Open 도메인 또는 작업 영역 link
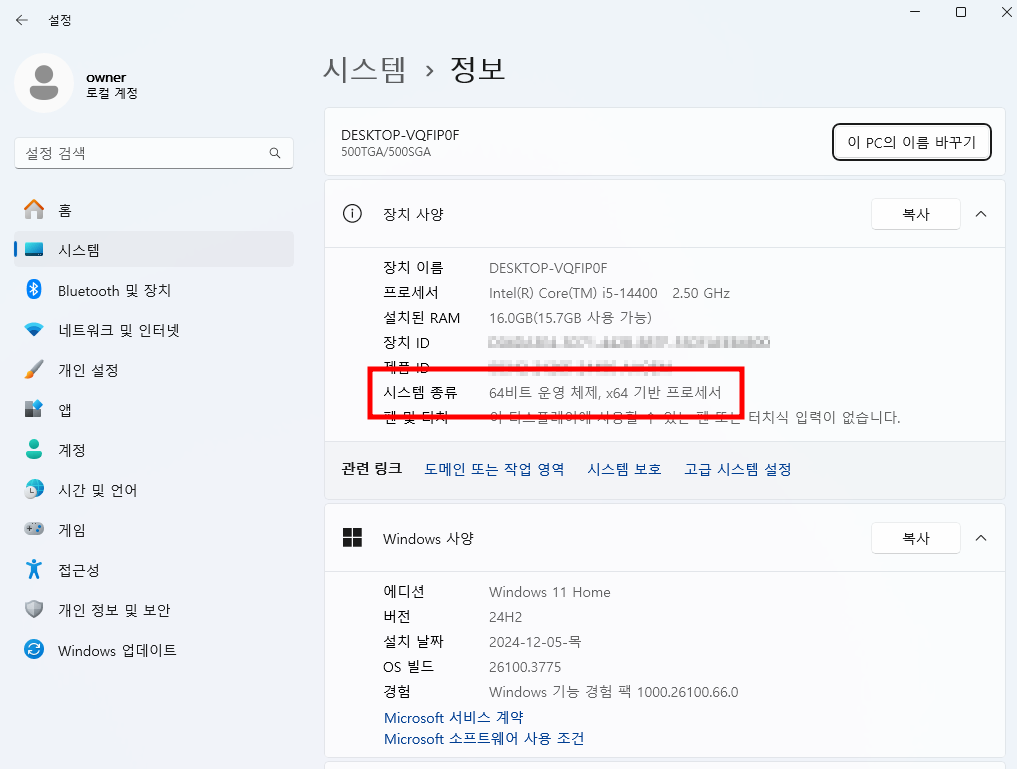1017x769 pixels. click(x=494, y=469)
